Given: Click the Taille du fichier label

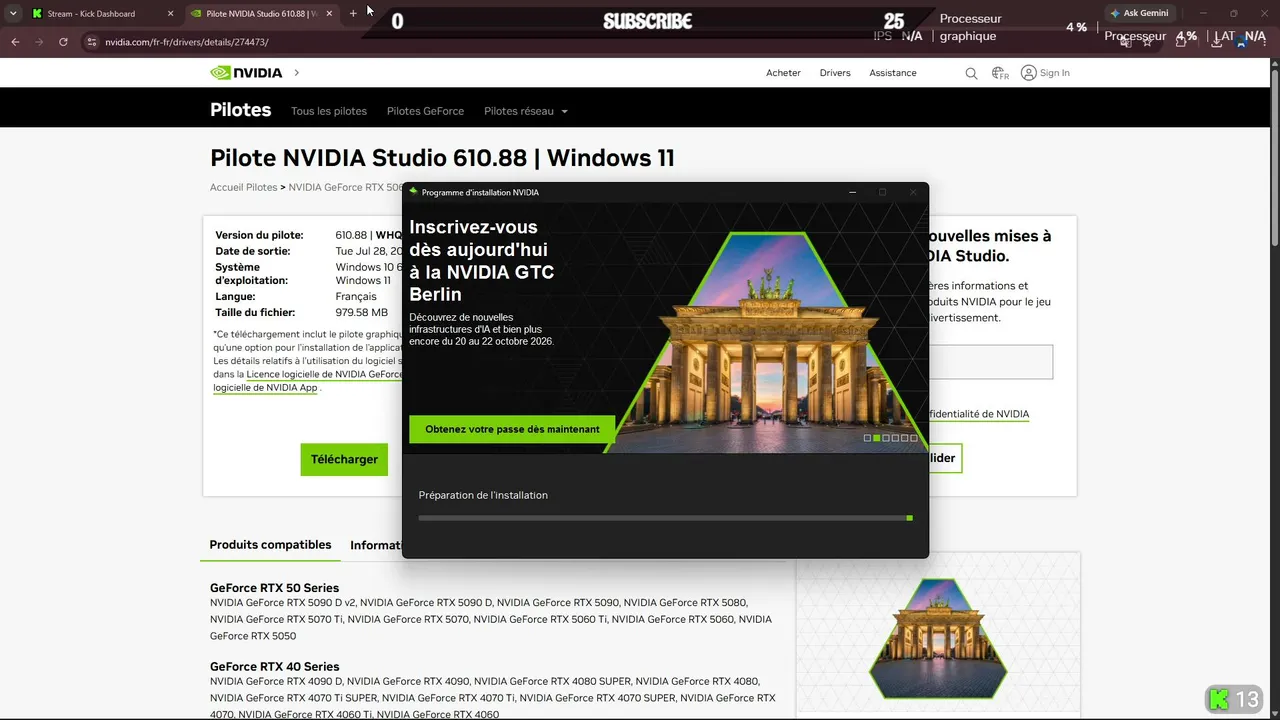Looking at the screenshot, I should pos(255,313).
